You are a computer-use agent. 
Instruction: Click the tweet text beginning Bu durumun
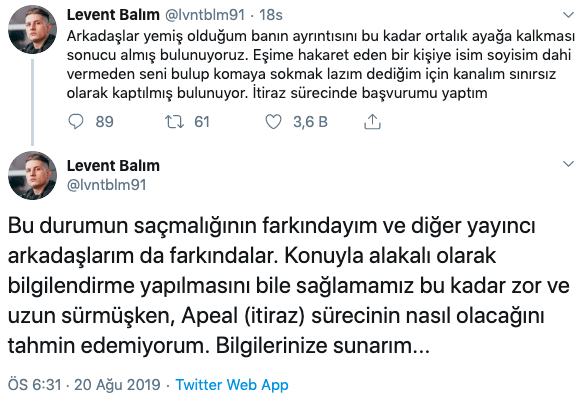coord(289,286)
